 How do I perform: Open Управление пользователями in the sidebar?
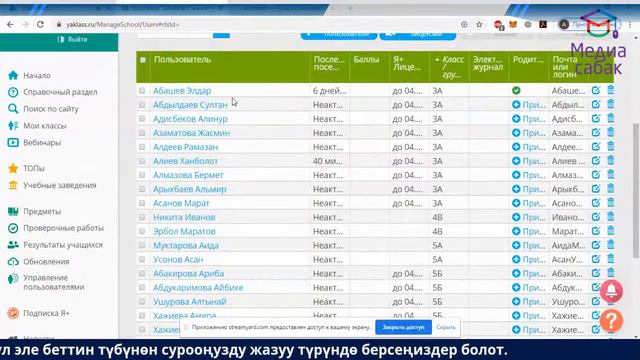point(53,282)
